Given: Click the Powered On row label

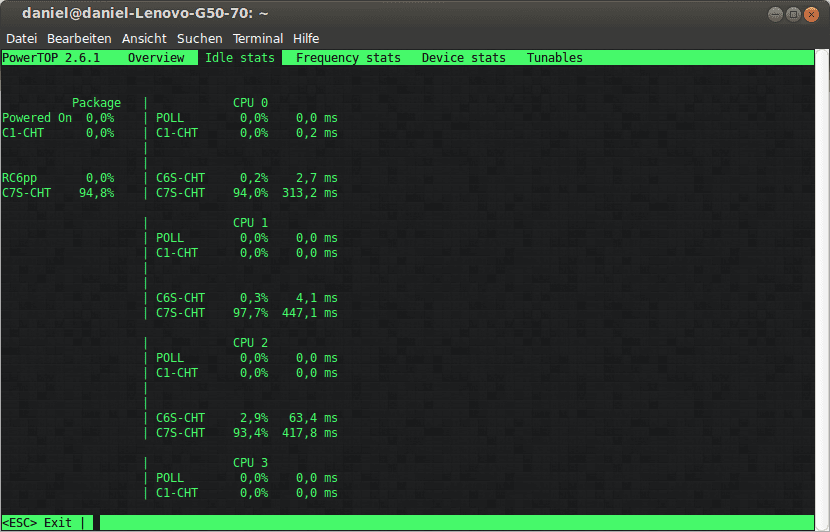Looking at the screenshot, I should click(37, 118).
